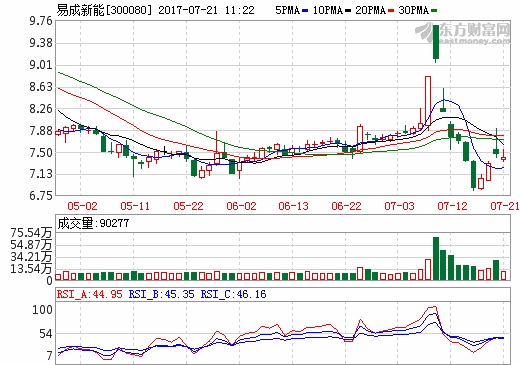This screenshot has height=365, width=520.
Task: Click the RSI_A:44.95 indicator value
Action: pos(90,294)
